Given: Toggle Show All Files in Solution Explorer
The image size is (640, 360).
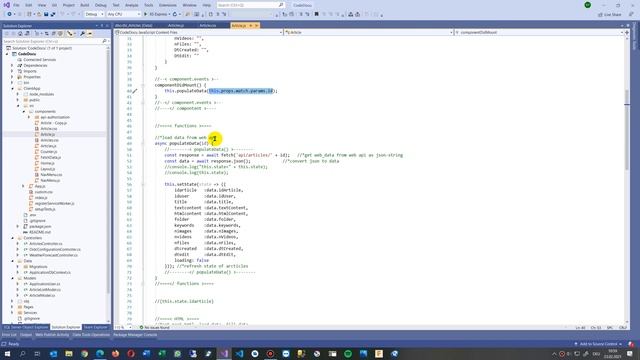Looking at the screenshot, I should click(60, 33).
